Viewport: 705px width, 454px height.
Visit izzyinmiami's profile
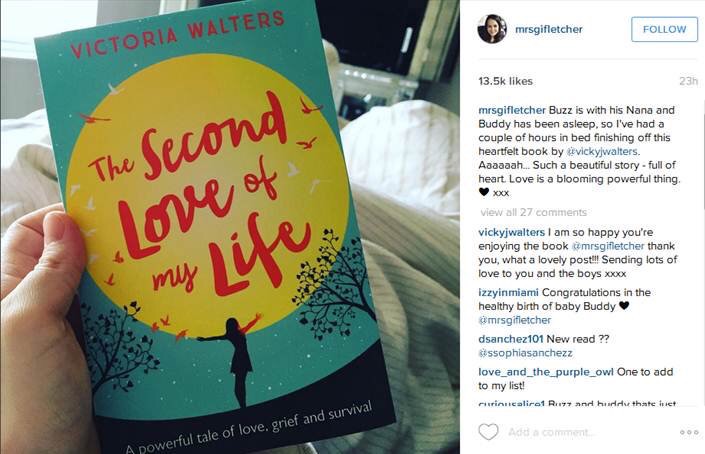click(508, 293)
